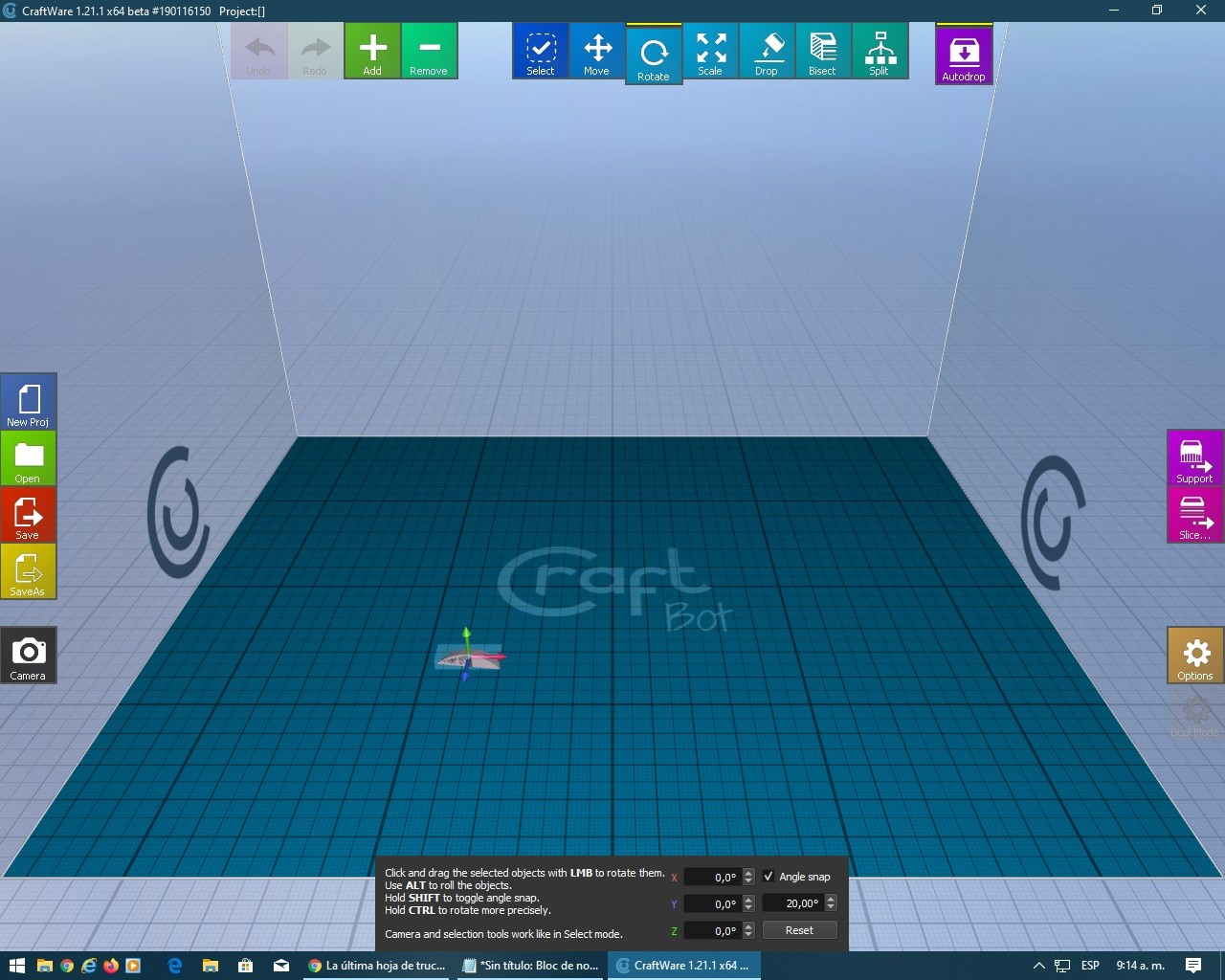Image resolution: width=1225 pixels, height=980 pixels.
Task: Select the Scale tool
Action: [710, 52]
